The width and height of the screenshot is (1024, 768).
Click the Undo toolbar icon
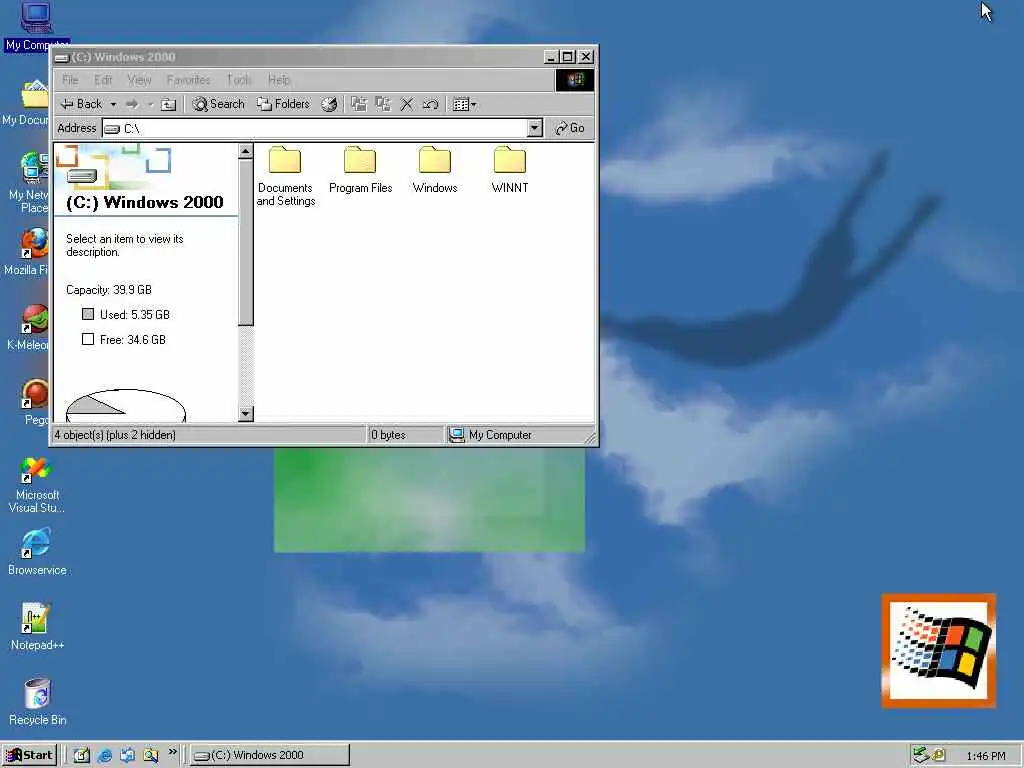point(430,104)
